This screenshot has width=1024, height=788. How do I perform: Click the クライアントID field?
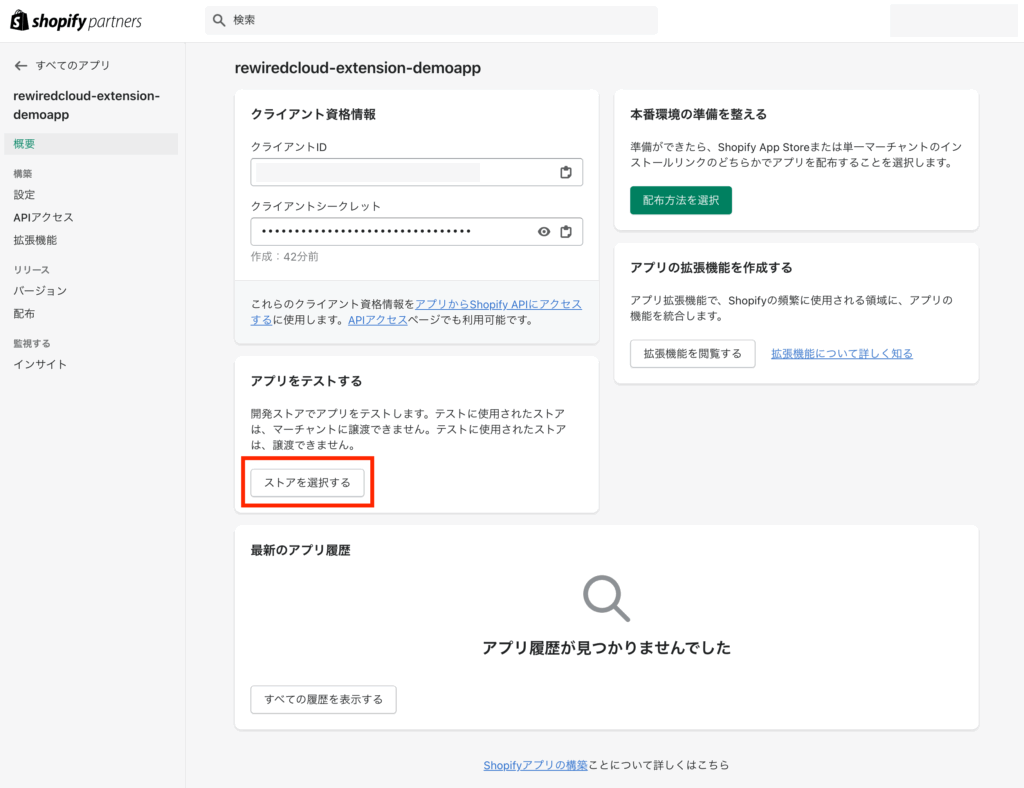pos(417,172)
